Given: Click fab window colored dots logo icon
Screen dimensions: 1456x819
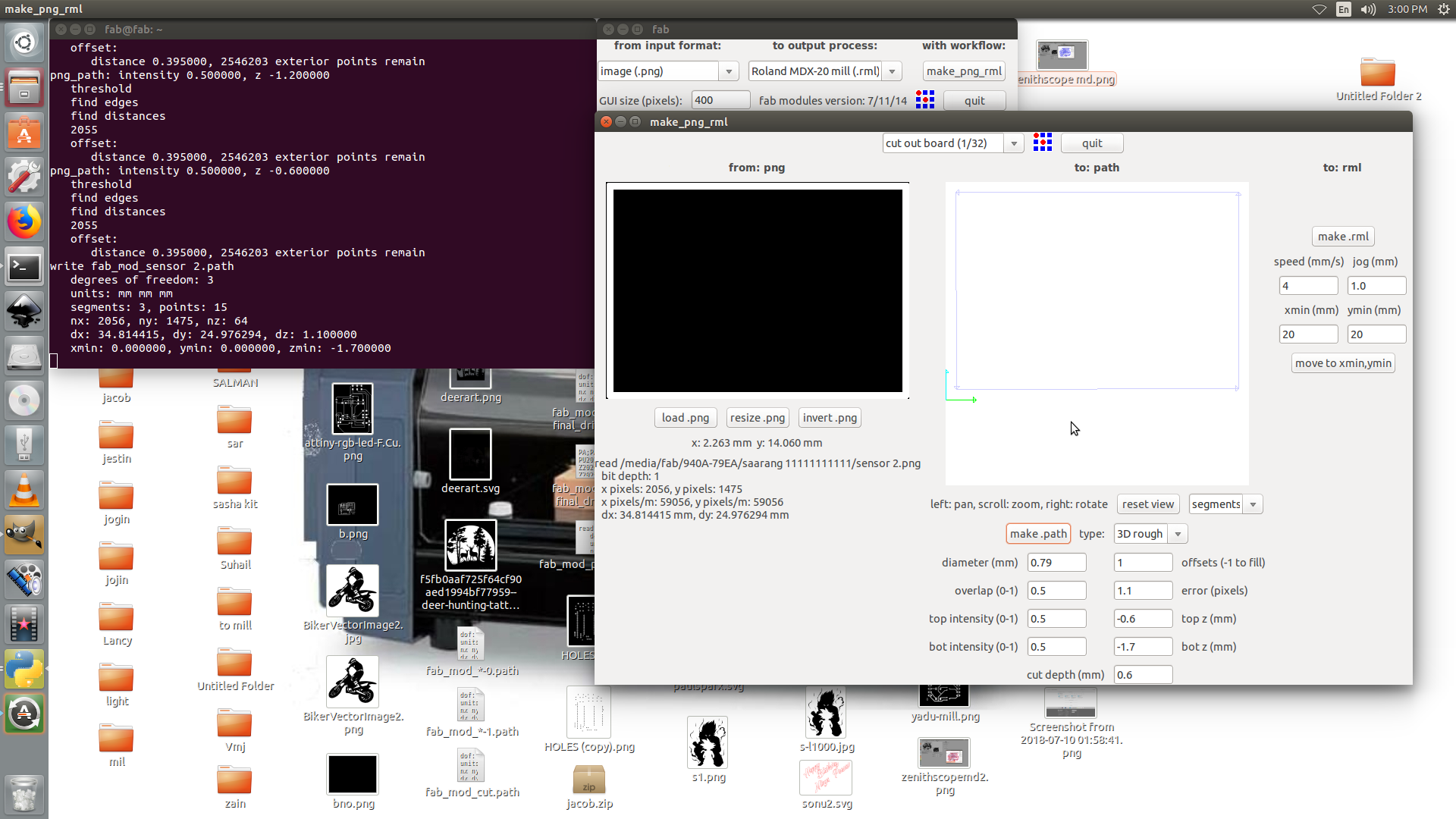Looking at the screenshot, I should (925, 100).
